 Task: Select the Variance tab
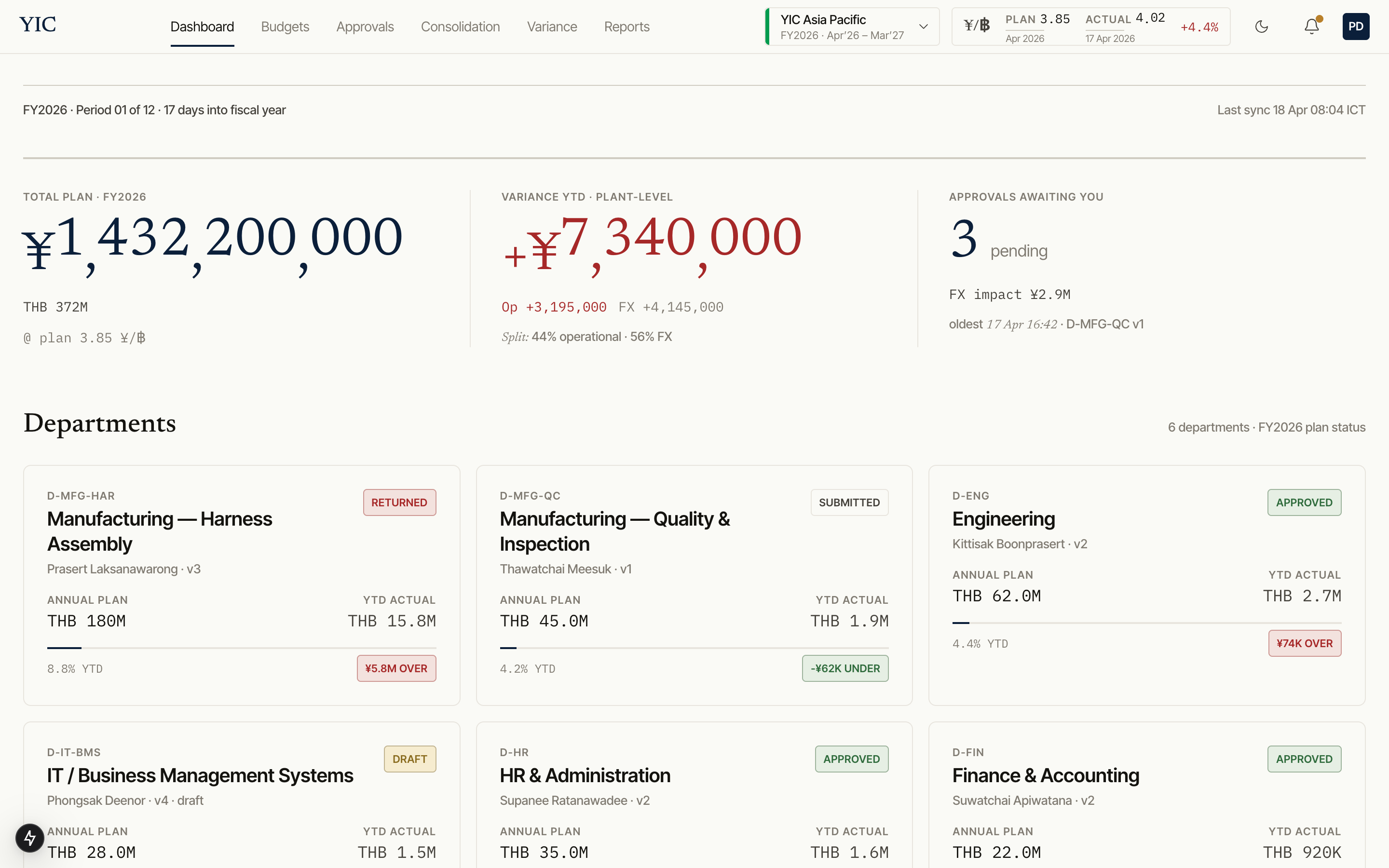pos(552,27)
